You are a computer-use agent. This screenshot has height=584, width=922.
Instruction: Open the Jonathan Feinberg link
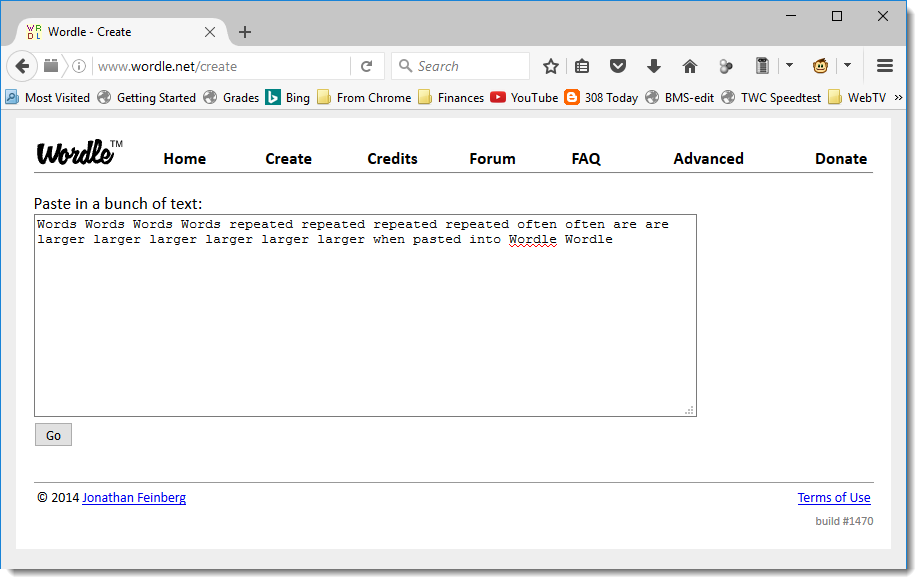tap(134, 498)
